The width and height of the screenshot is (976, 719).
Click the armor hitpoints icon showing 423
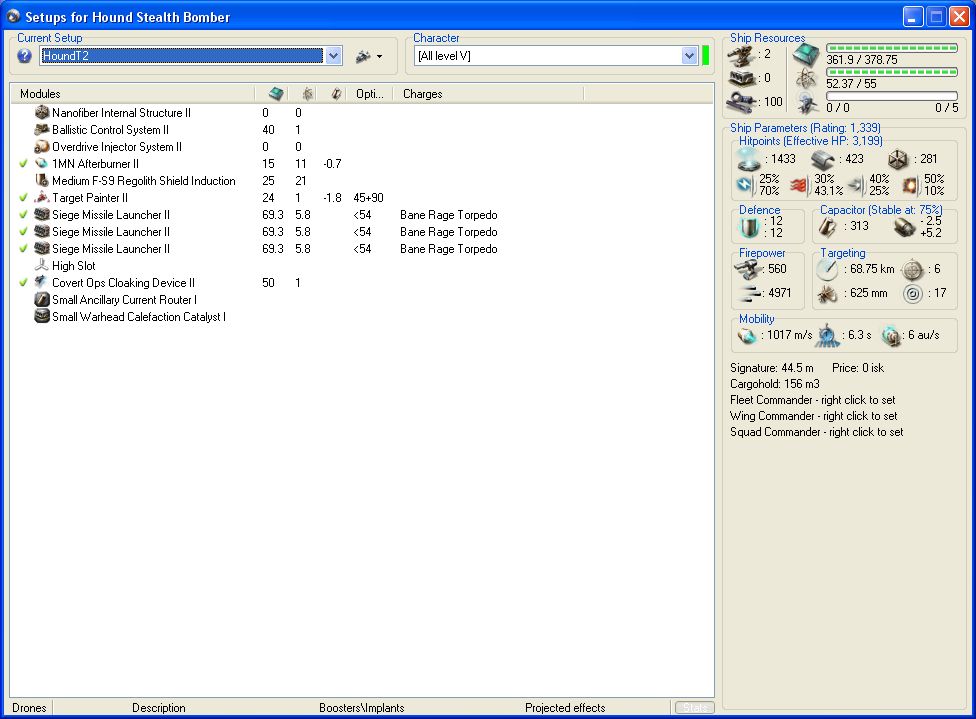click(x=823, y=160)
